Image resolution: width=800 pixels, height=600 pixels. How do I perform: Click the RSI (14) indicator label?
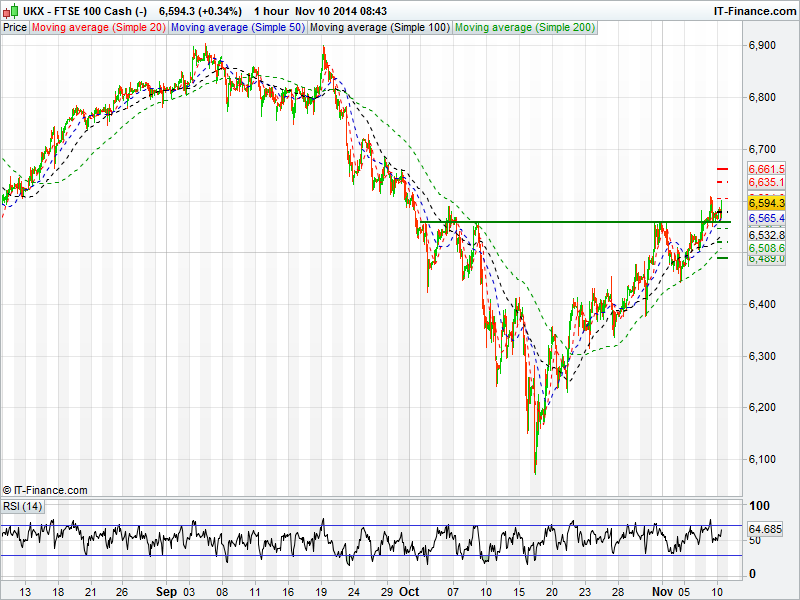(23, 506)
